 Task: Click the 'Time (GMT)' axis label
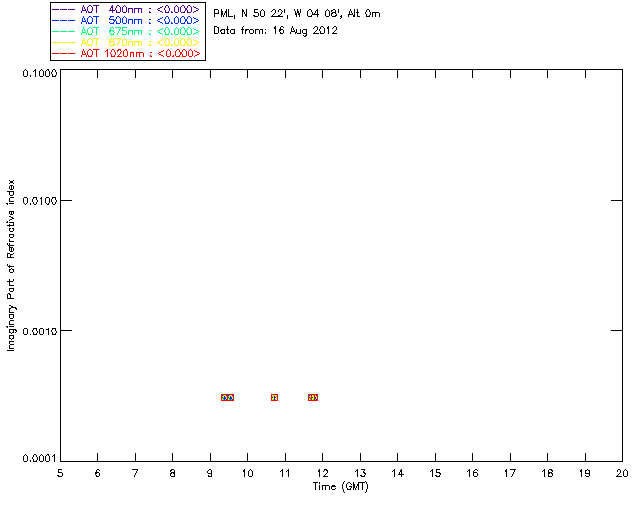(341, 487)
